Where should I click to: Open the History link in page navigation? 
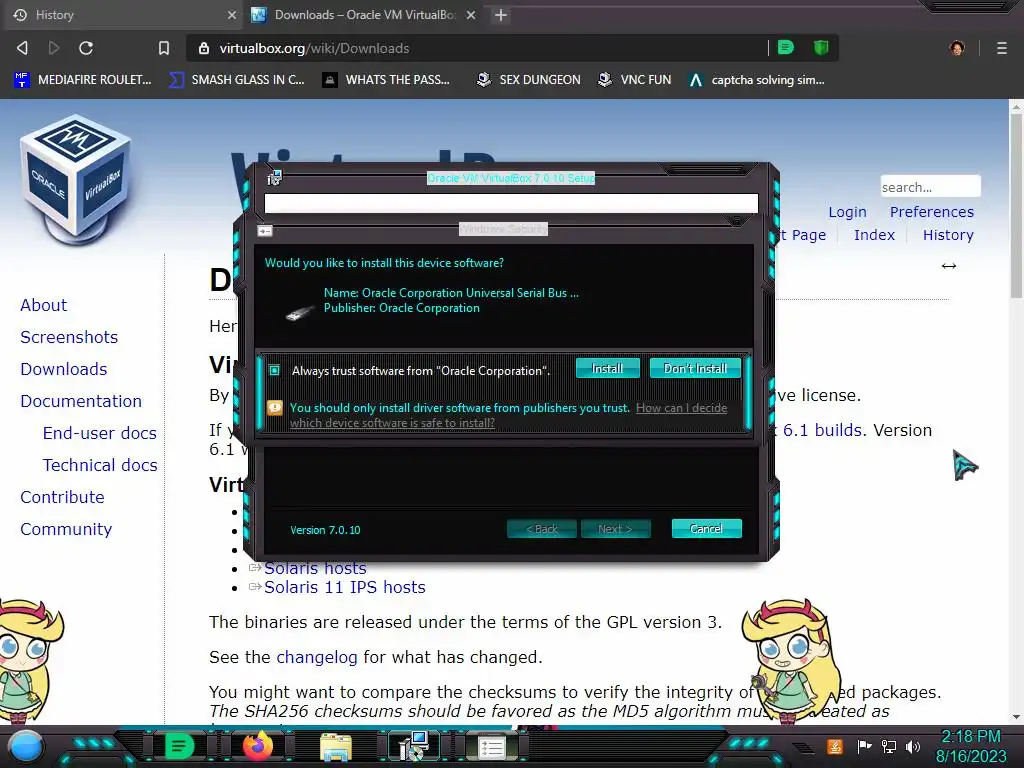tap(948, 235)
